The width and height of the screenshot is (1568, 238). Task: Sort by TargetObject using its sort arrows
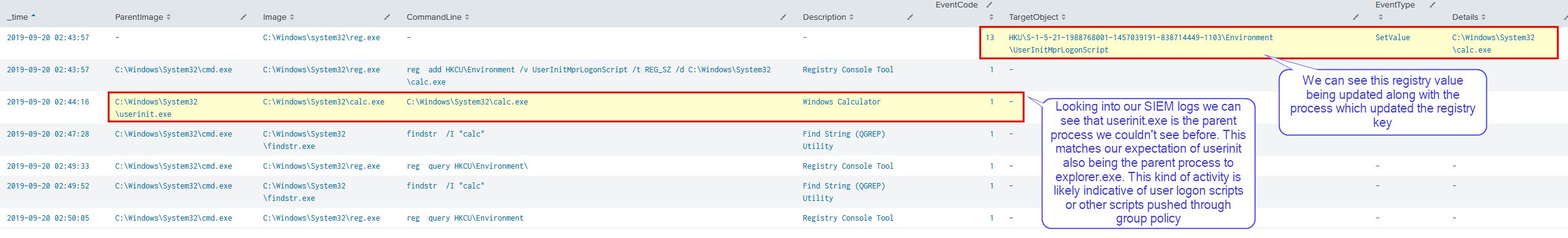1064,17
